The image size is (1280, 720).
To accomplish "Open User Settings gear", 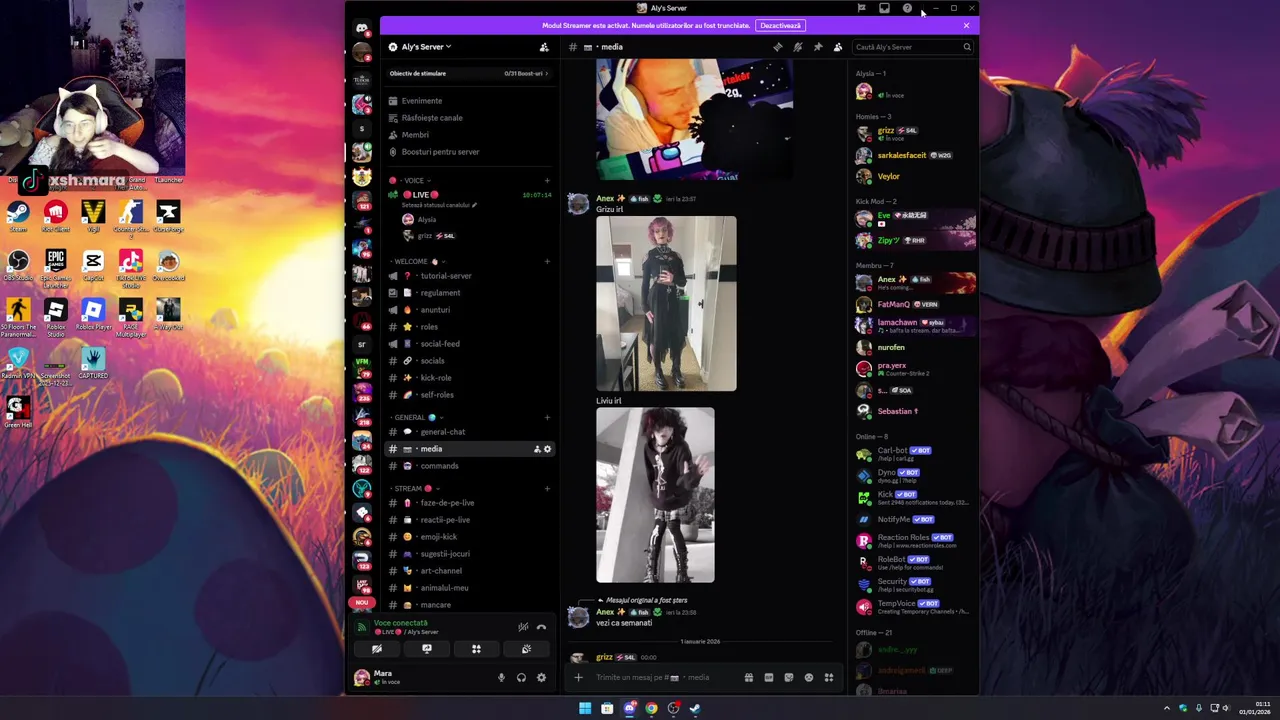I will [541, 678].
